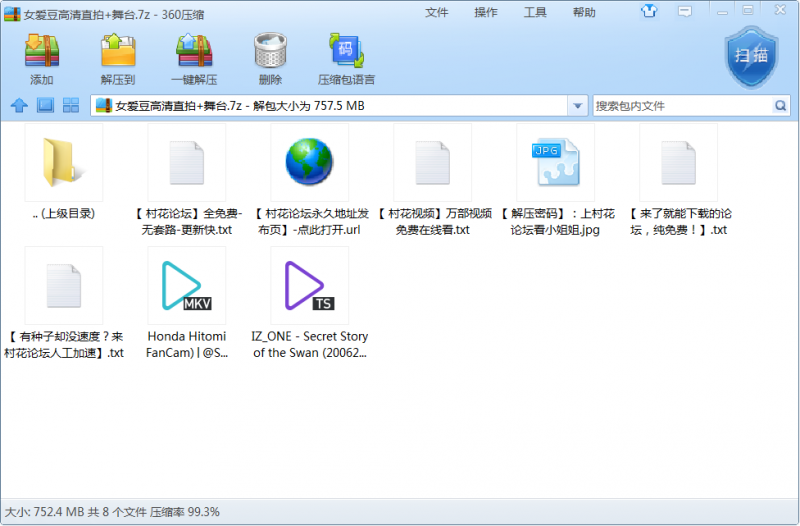
Task: Switch to large icon view mode
Action: pyautogui.click(x=45, y=105)
